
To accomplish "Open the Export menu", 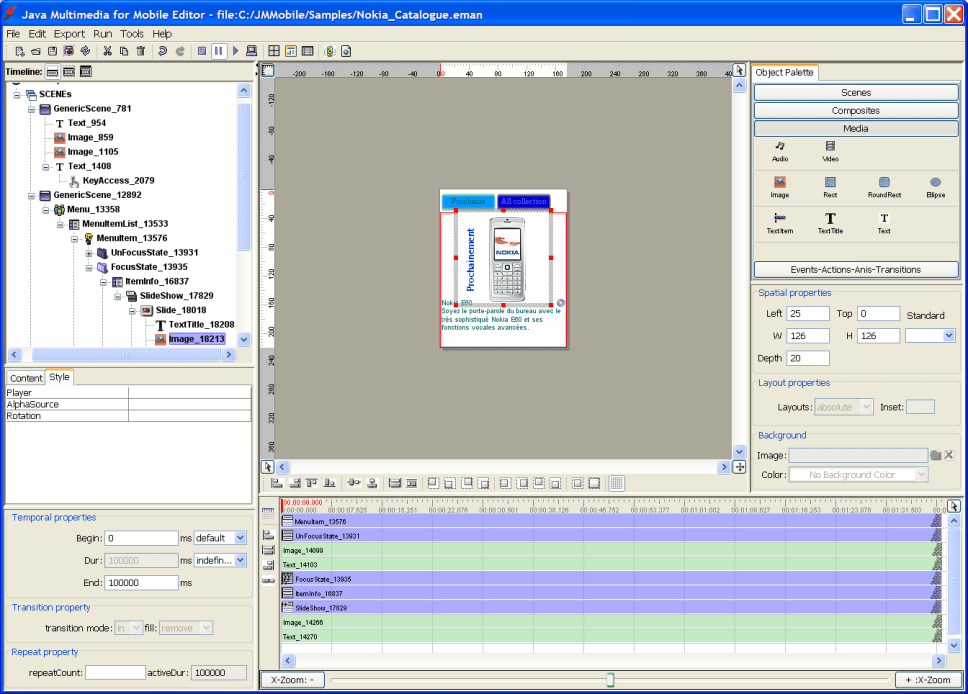I will tap(69, 32).
